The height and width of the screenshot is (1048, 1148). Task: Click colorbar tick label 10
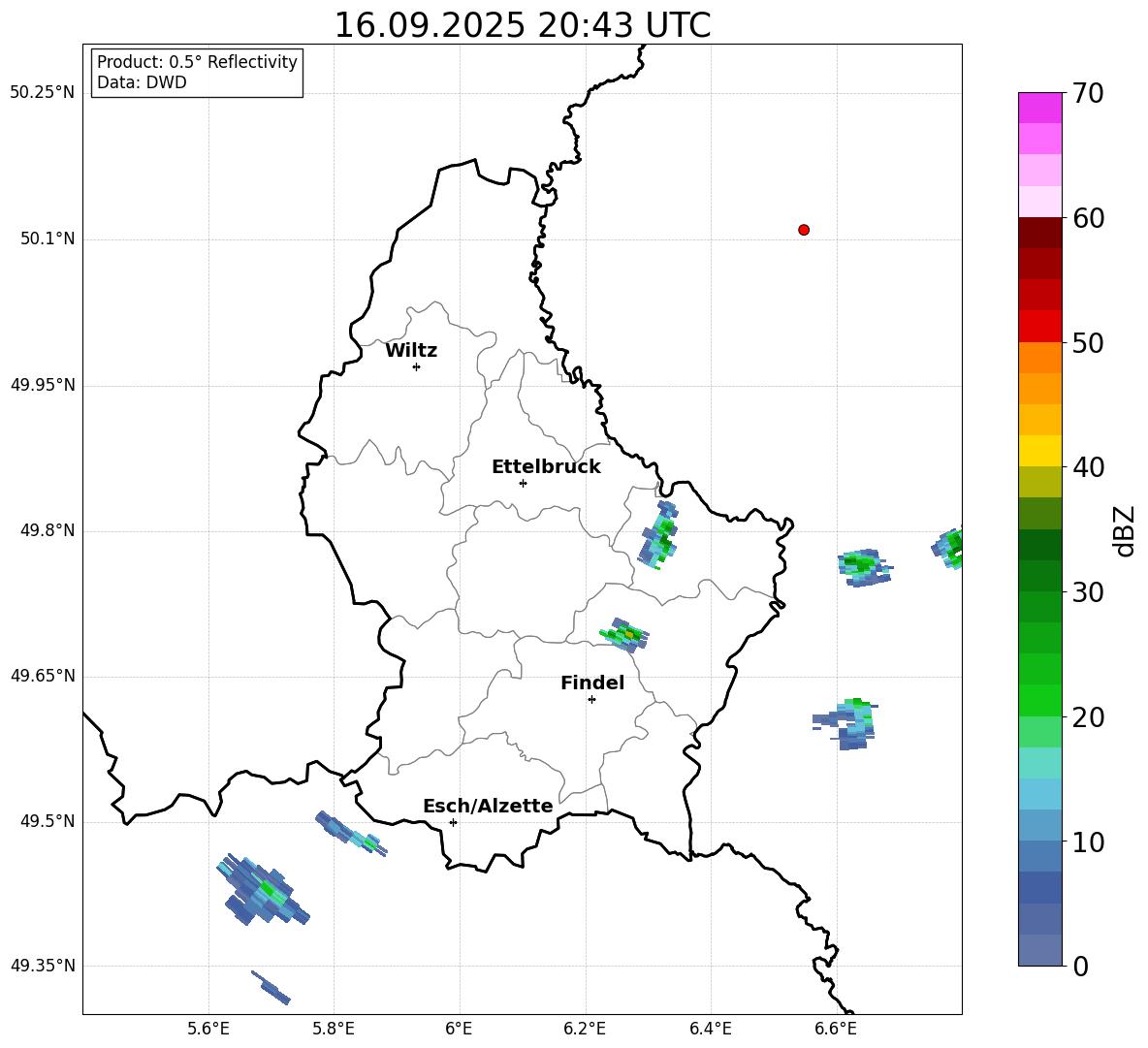point(1088,842)
